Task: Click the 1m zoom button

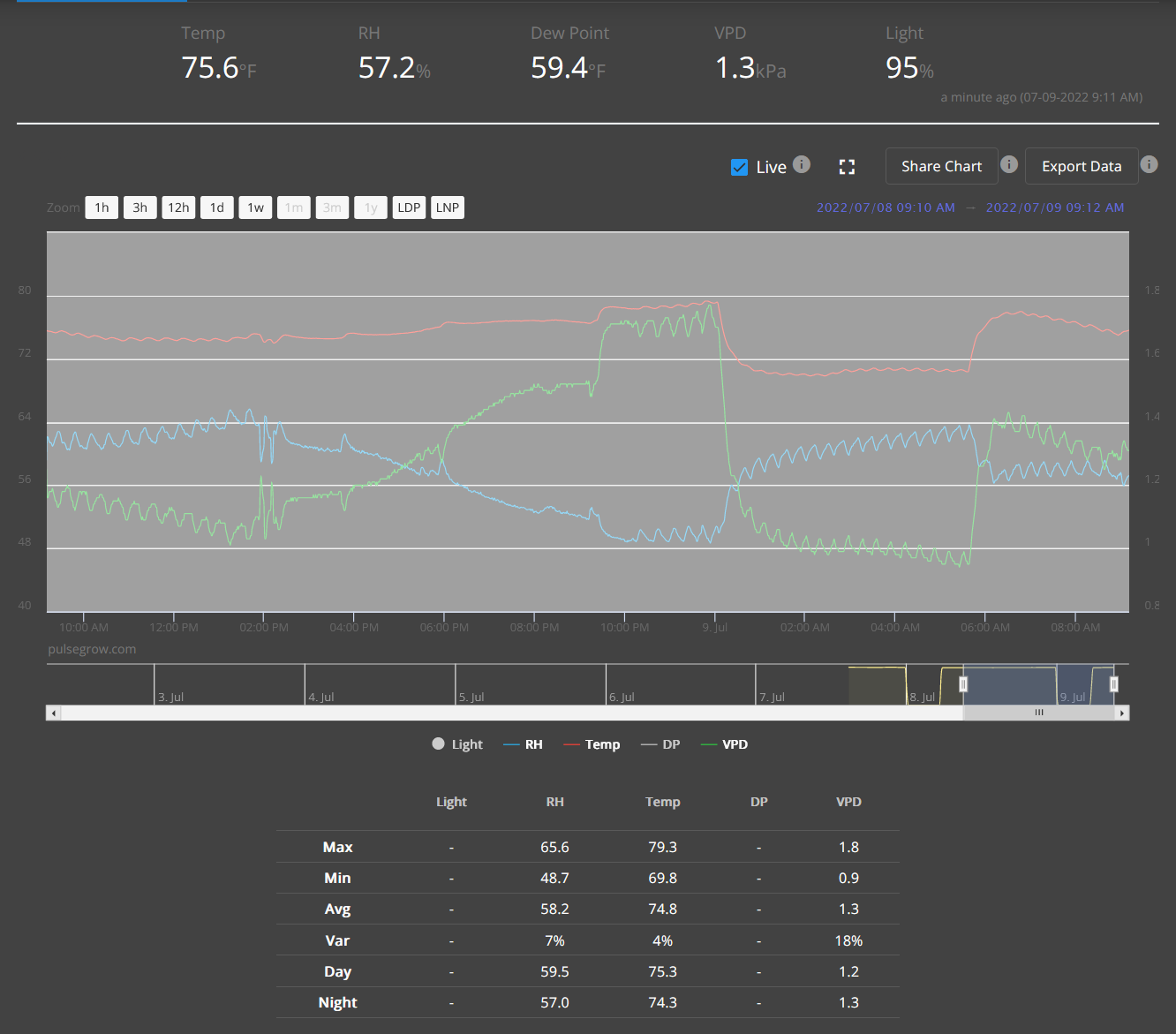Action: coord(294,208)
